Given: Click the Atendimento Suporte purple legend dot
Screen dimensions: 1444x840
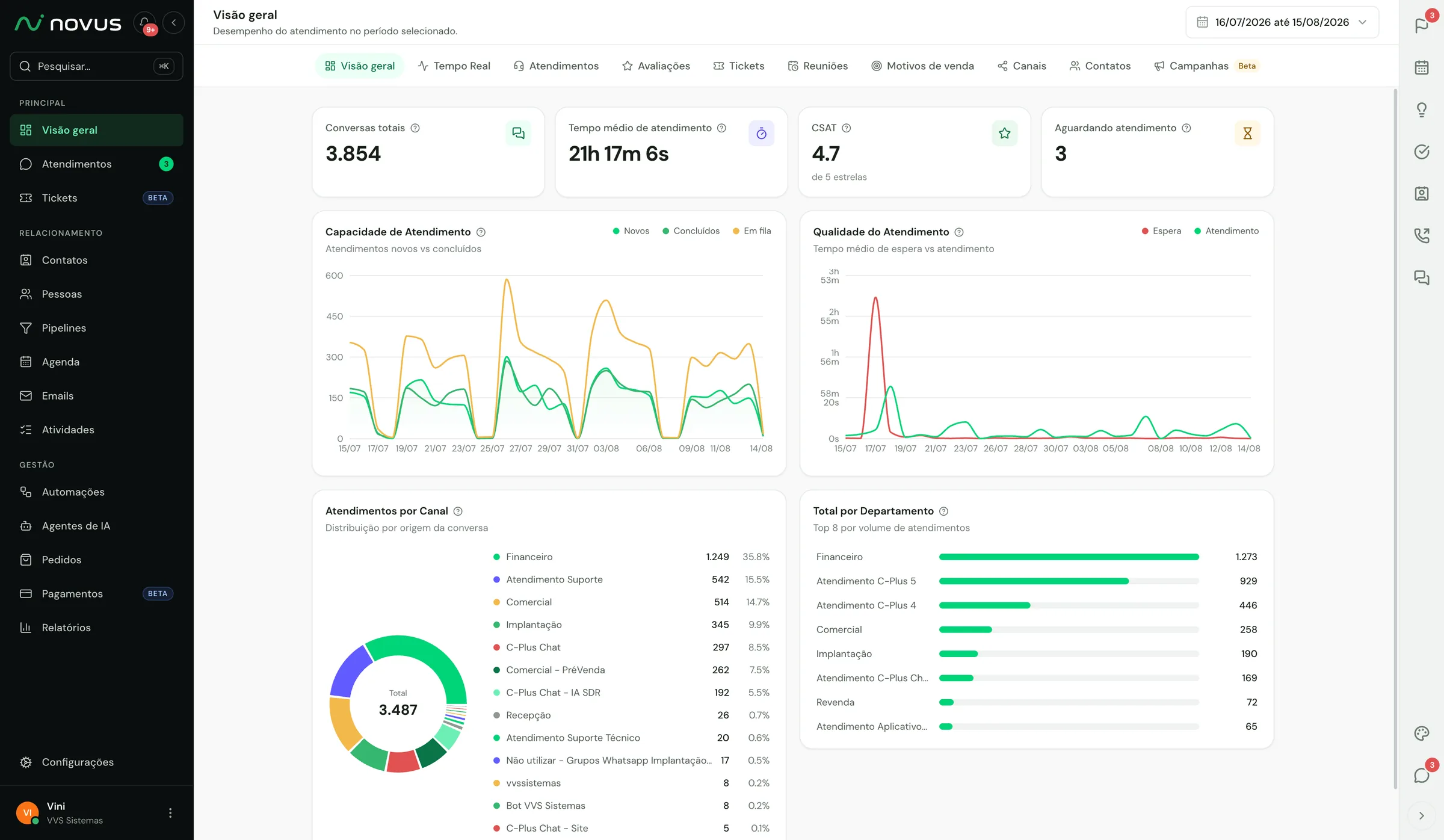Looking at the screenshot, I should coord(496,580).
